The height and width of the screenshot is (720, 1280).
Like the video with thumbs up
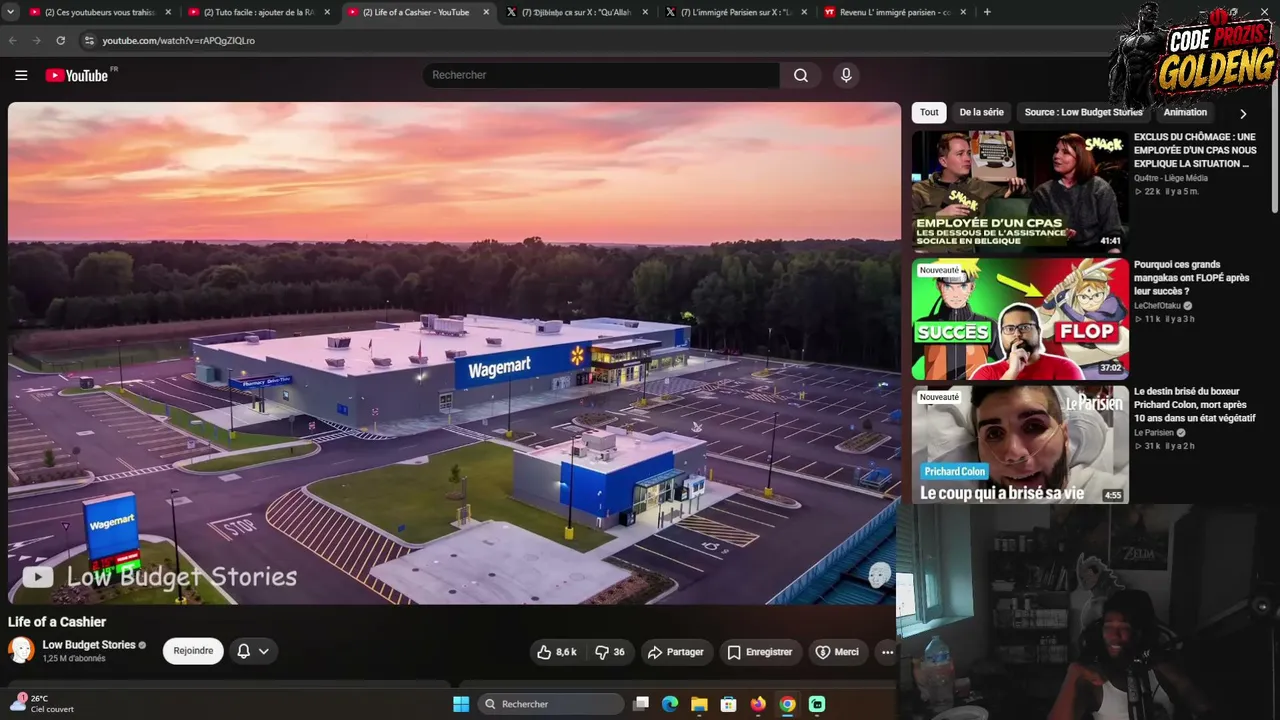point(556,652)
